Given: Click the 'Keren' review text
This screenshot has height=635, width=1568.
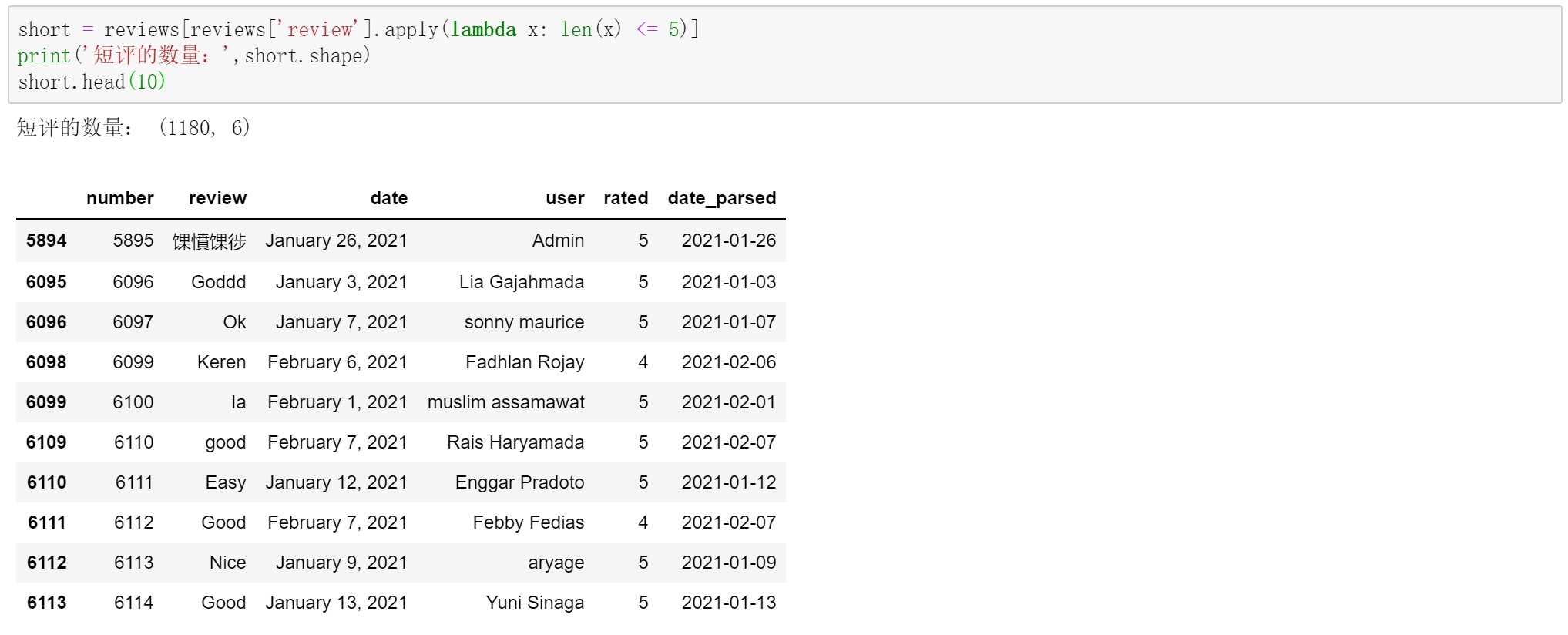Looking at the screenshot, I should (221, 362).
